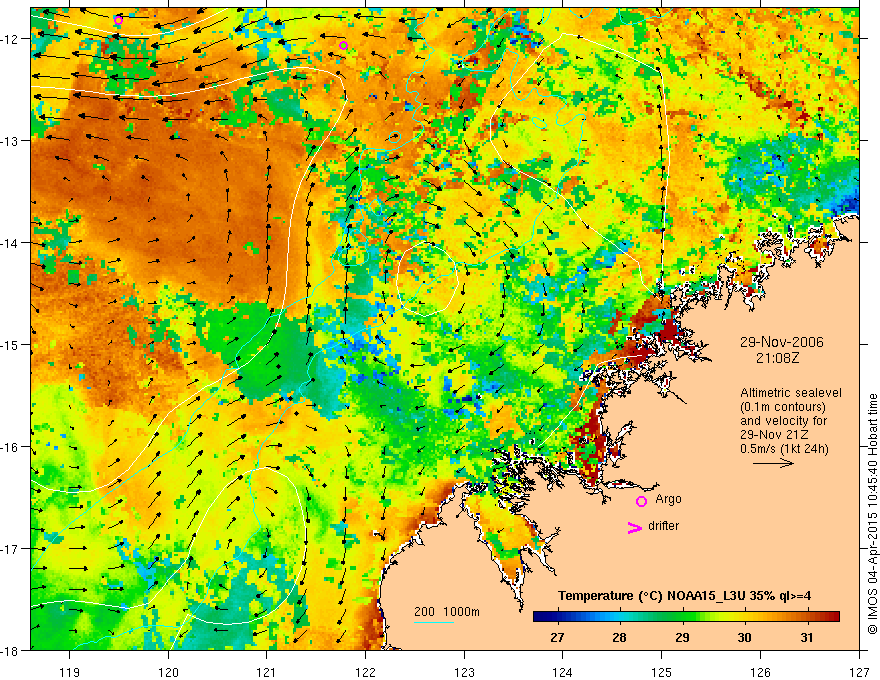Click the latitude axis label -17

click(11, 549)
